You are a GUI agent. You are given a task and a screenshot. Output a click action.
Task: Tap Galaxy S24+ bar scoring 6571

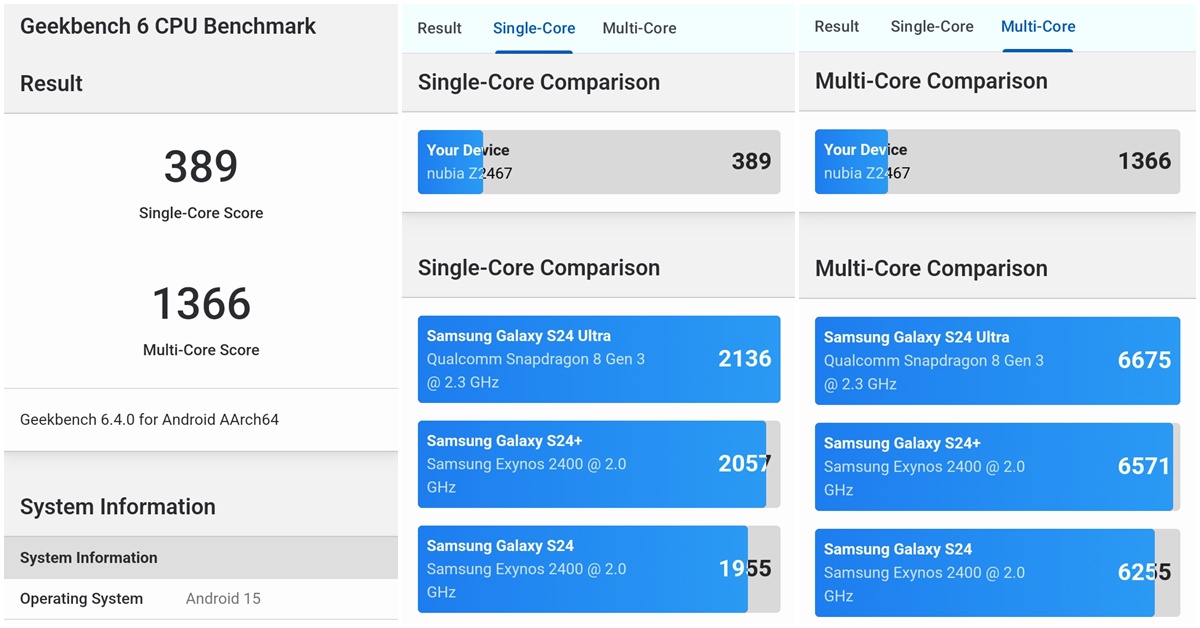tap(996, 466)
